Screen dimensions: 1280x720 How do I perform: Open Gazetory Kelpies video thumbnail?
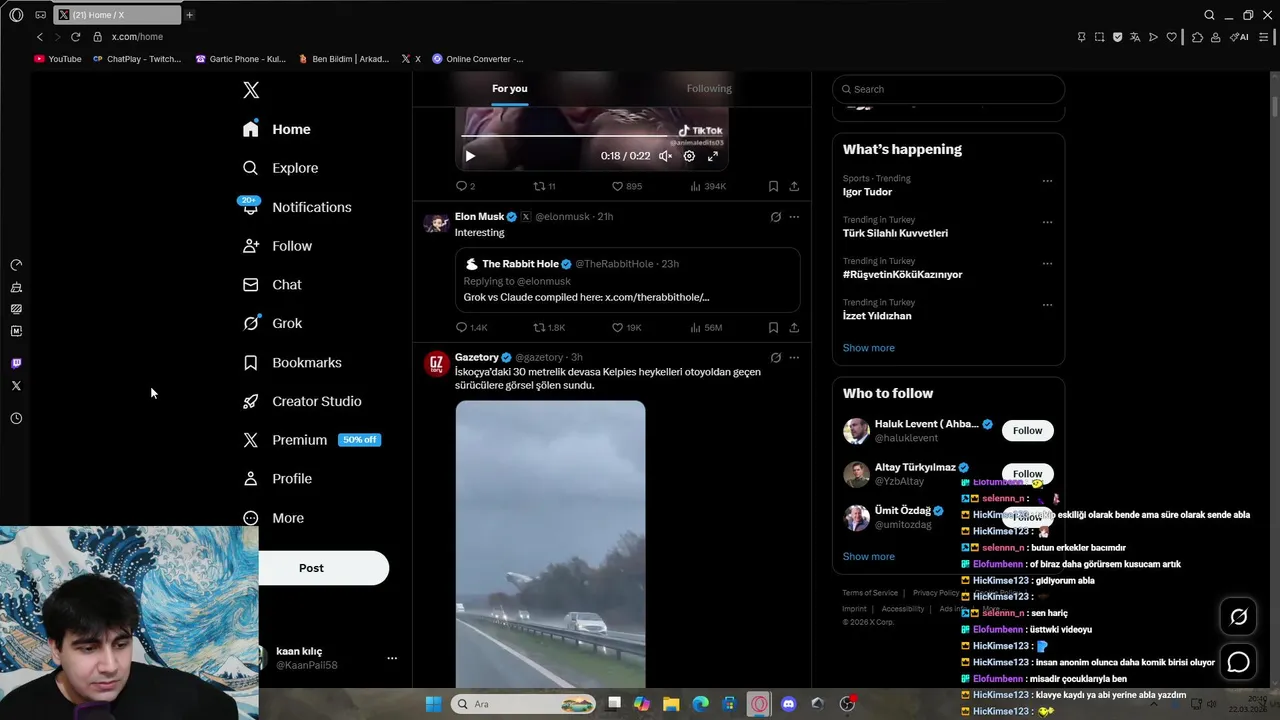pos(550,544)
